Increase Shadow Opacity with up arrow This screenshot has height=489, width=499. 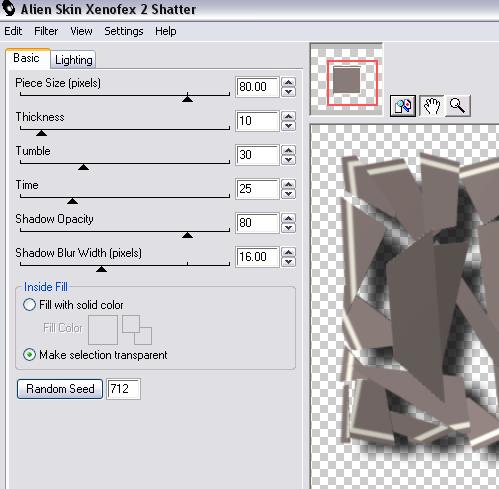point(288,218)
